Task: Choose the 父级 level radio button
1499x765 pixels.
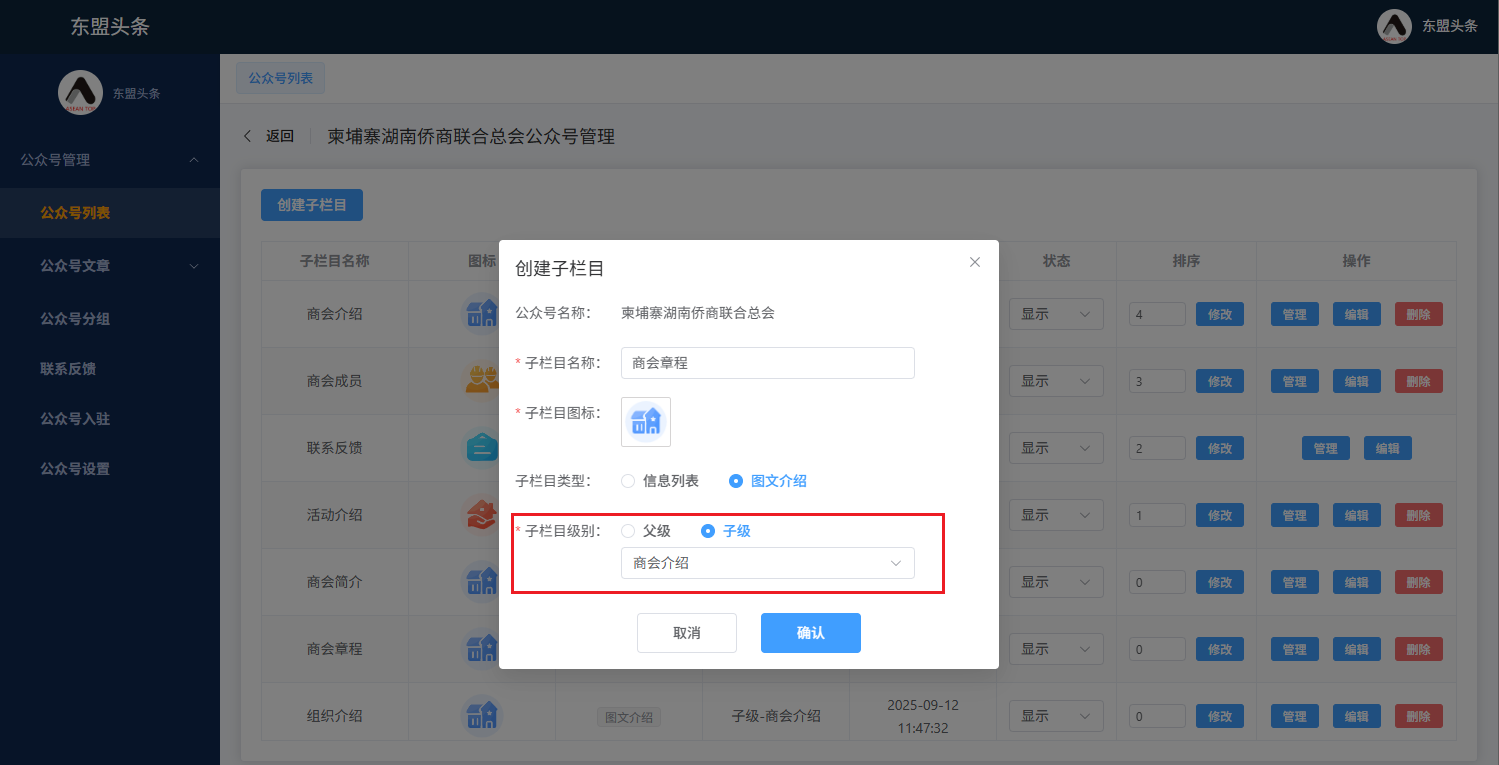Action: (646, 531)
